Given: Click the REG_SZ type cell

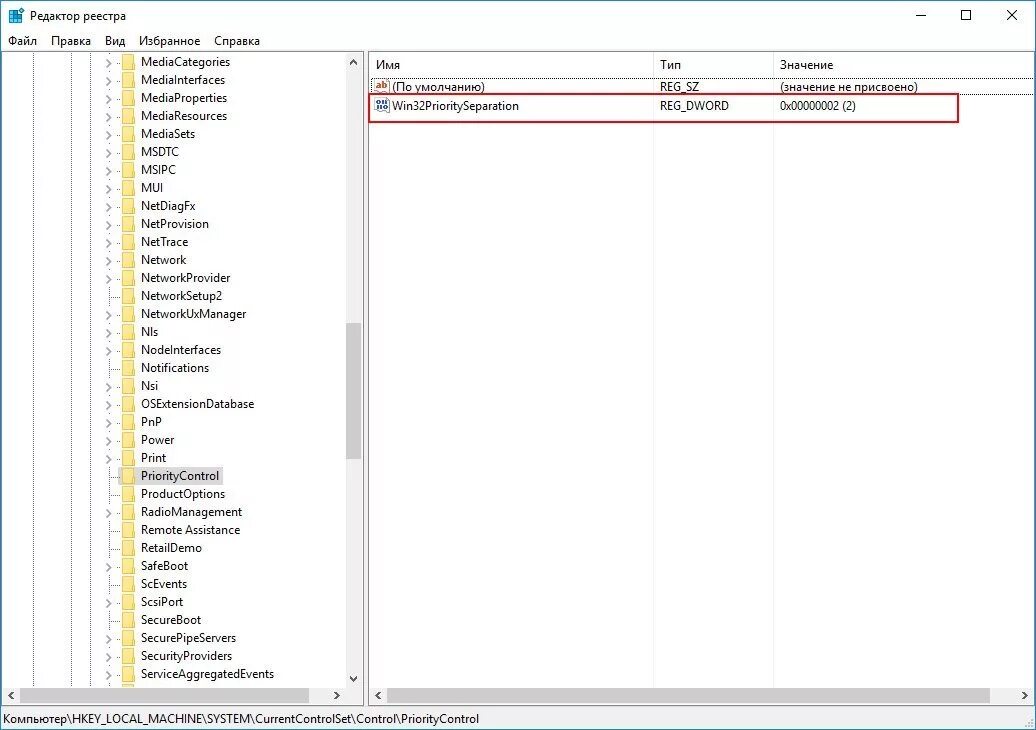Looking at the screenshot, I should tap(679, 87).
